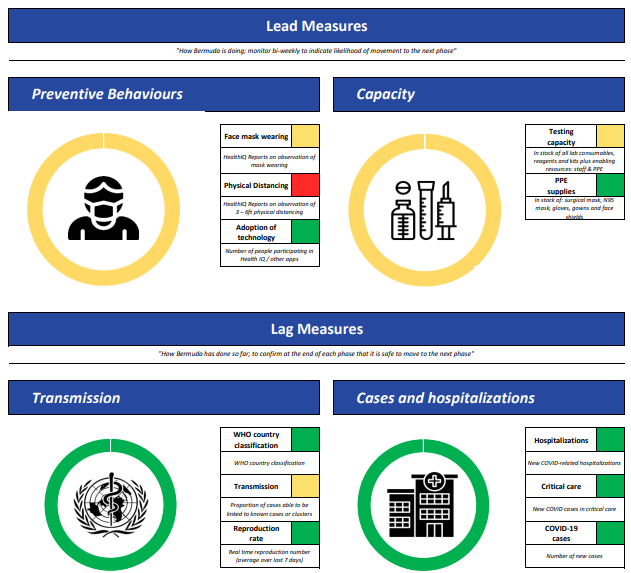Image resolution: width=631 pixels, height=573 pixels.
Task: Click the yellow Face mask wearing swatch
Action: click(305, 136)
